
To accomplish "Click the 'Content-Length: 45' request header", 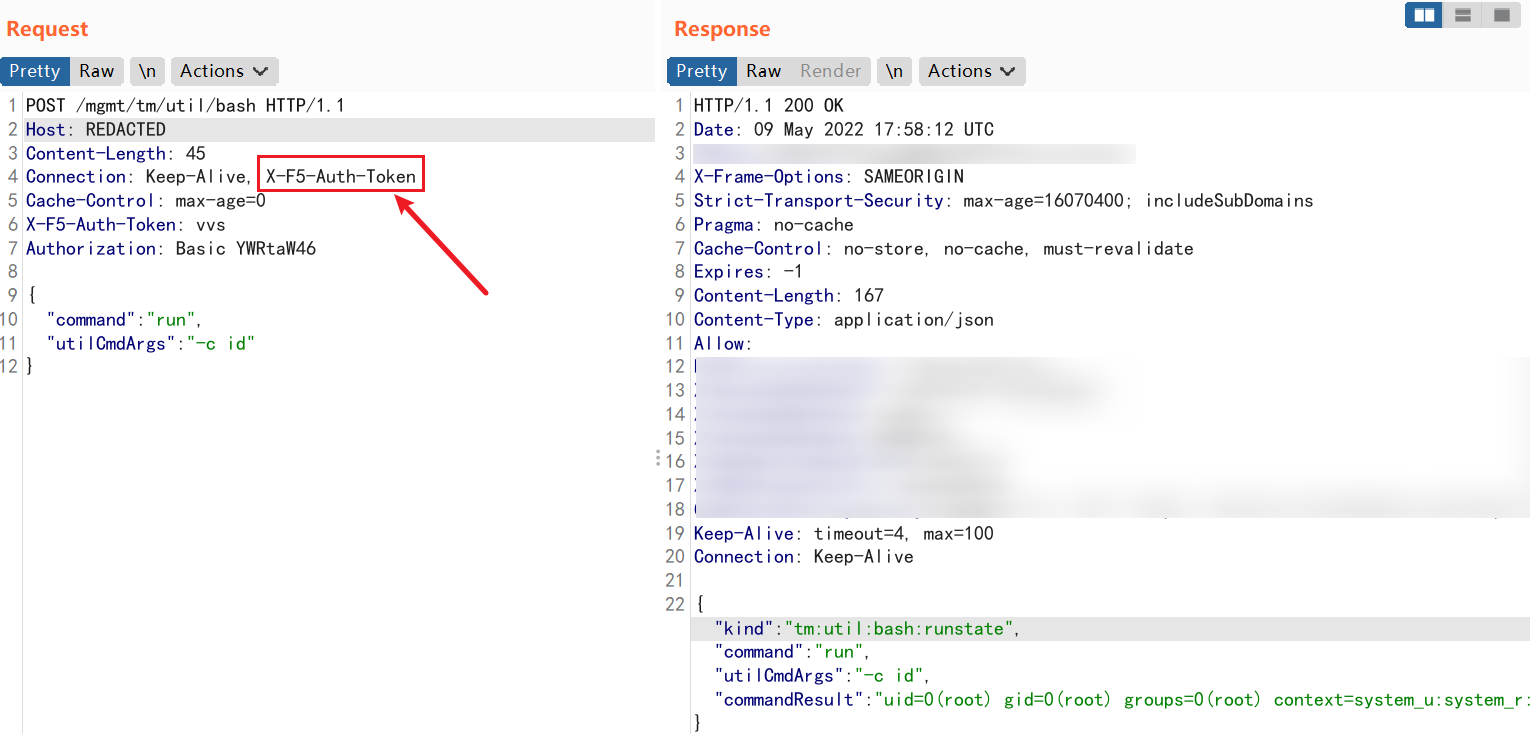I will click(x=116, y=153).
